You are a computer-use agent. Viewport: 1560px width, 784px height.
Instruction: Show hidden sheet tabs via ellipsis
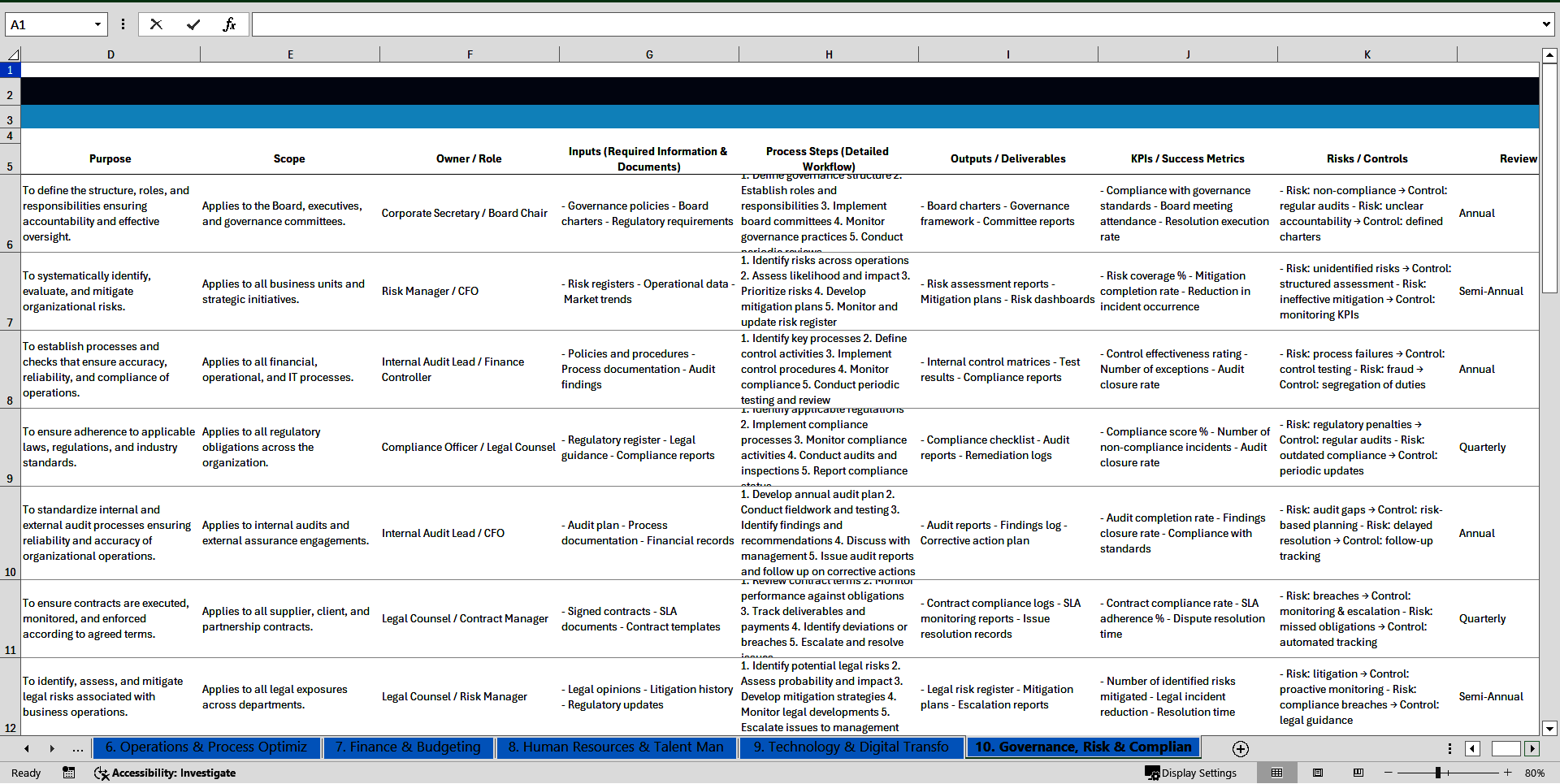tap(78, 748)
